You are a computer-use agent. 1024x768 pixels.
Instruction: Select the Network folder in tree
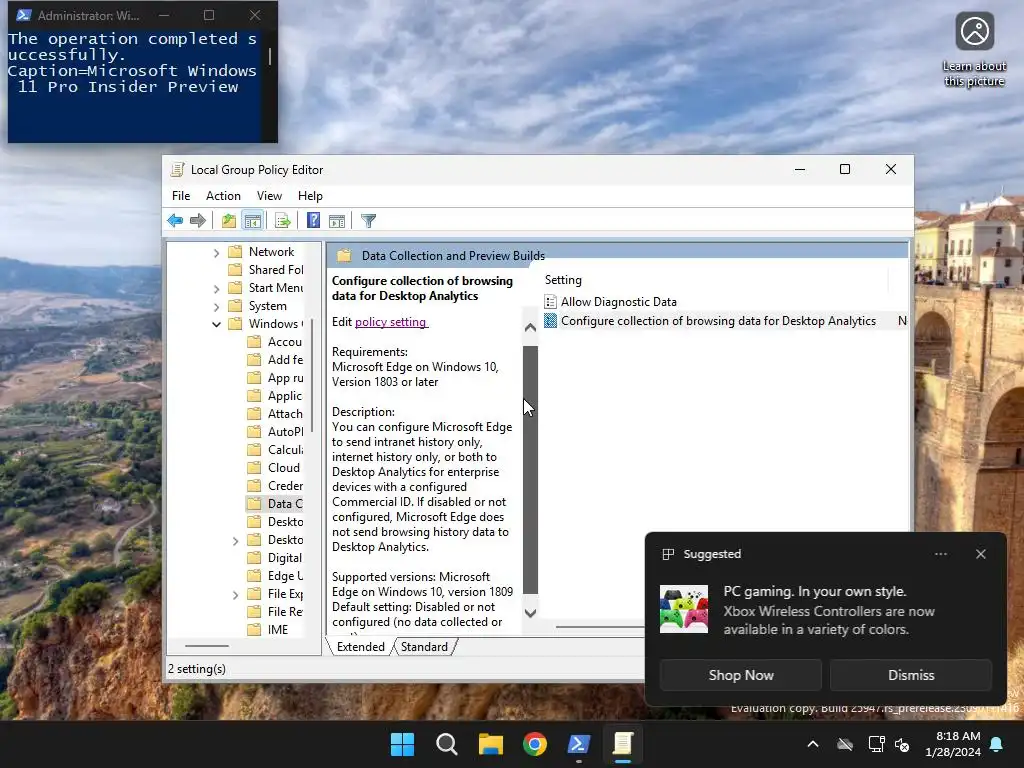point(271,252)
